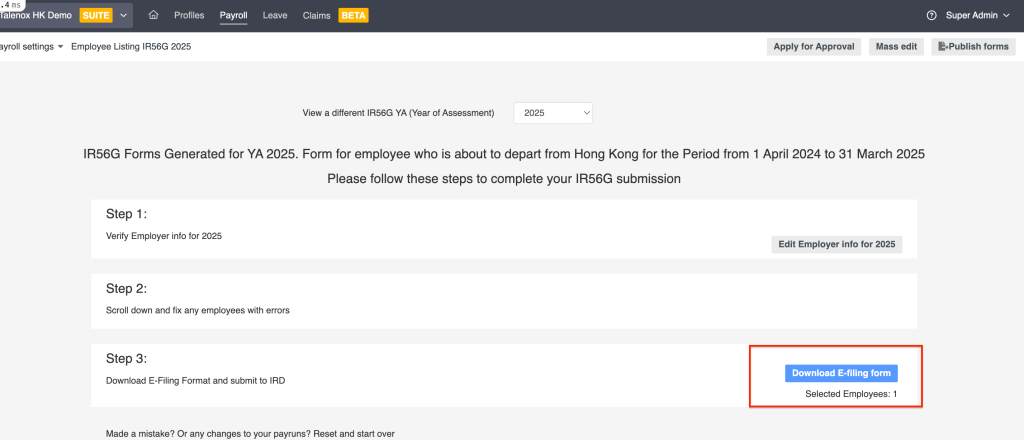Switch to the Profiles tab
1024x440 pixels.
pos(189,16)
